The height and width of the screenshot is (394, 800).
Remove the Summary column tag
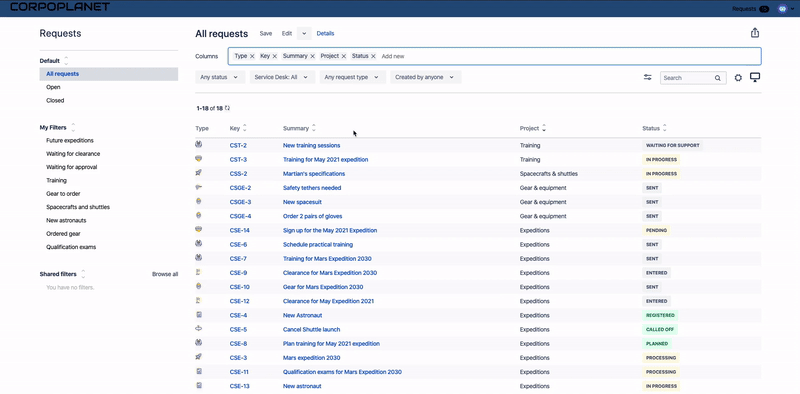312,56
